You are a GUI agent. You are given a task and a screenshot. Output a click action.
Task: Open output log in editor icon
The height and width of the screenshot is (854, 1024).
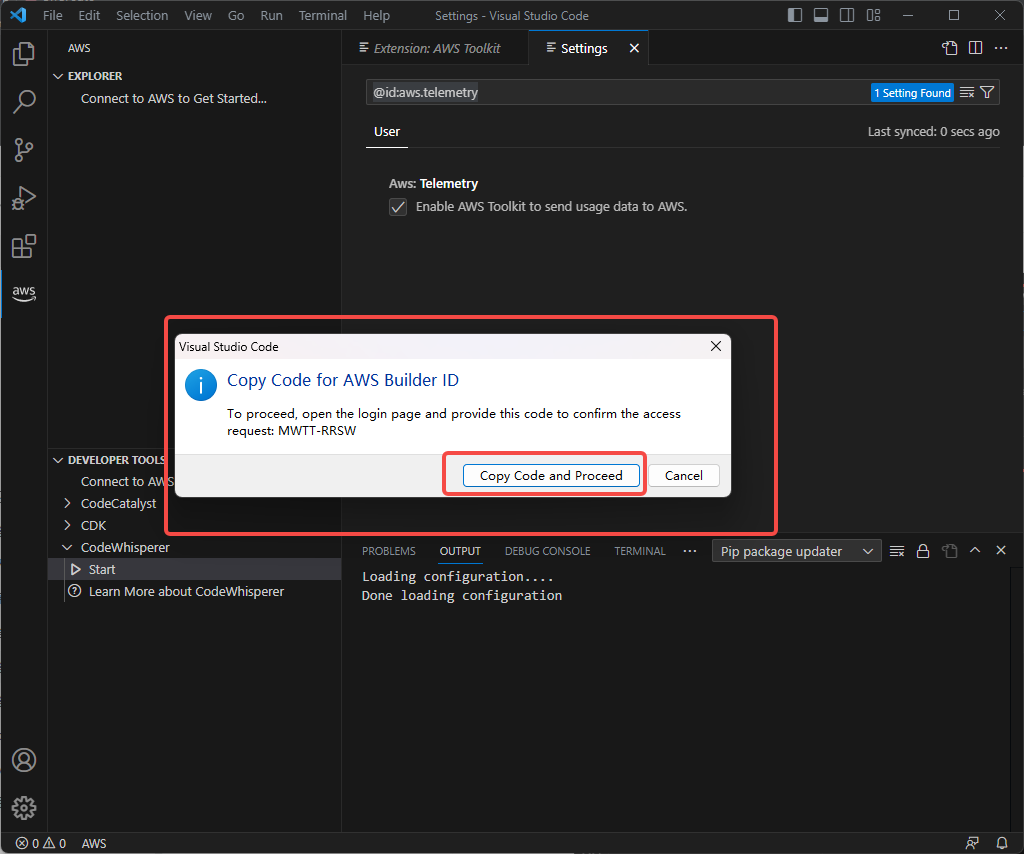(x=950, y=551)
